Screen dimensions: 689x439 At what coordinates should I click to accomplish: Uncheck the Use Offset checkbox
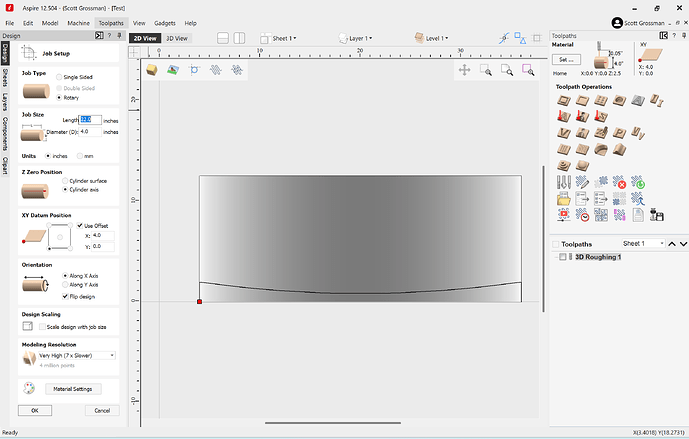81,225
